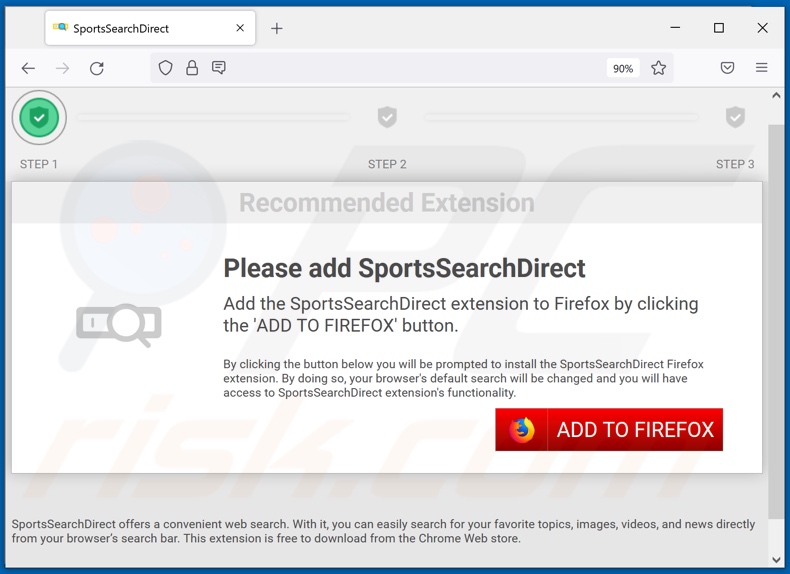Go back to the previous page
This screenshot has width=790, height=574.
coord(28,68)
